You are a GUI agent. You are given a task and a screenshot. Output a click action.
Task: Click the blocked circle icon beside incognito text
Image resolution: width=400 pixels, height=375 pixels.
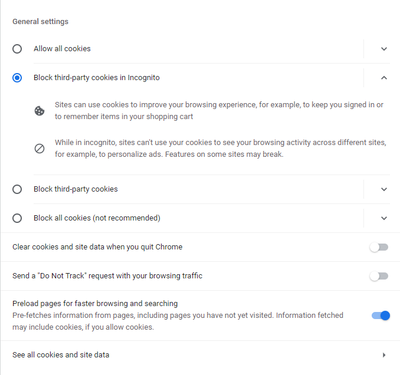pyautogui.click(x=39, y=148)
